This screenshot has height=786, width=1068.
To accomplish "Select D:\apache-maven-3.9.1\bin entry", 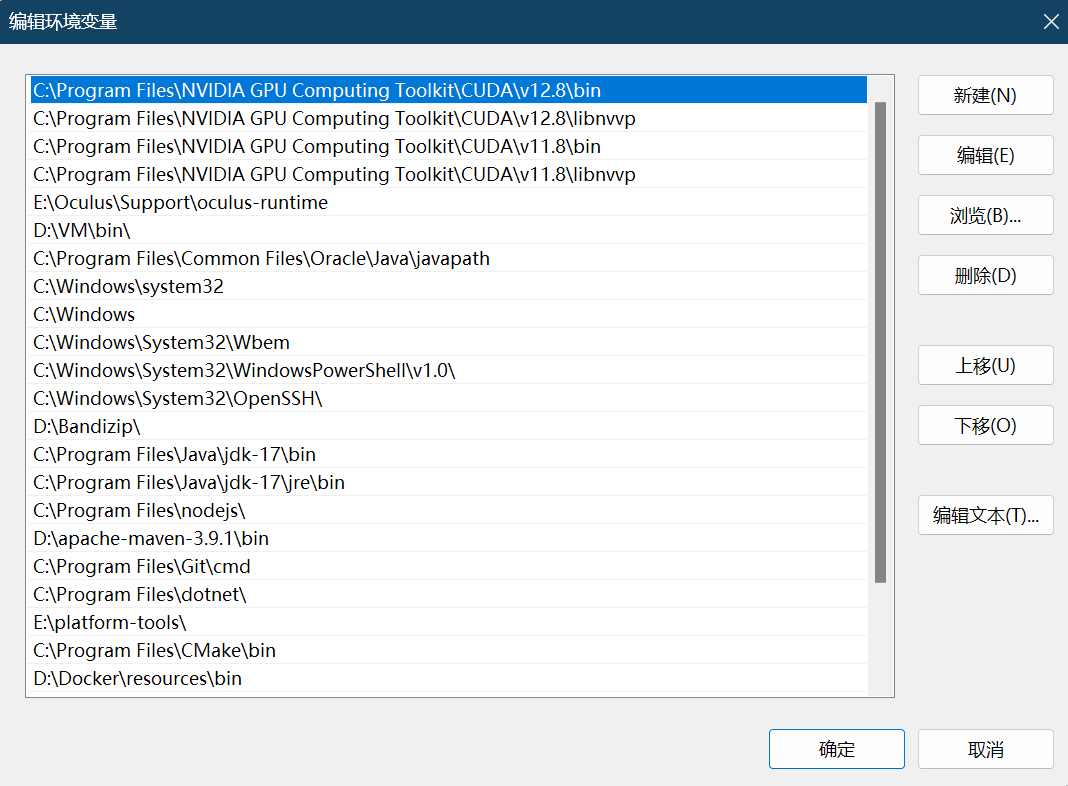I will (449, 538).
